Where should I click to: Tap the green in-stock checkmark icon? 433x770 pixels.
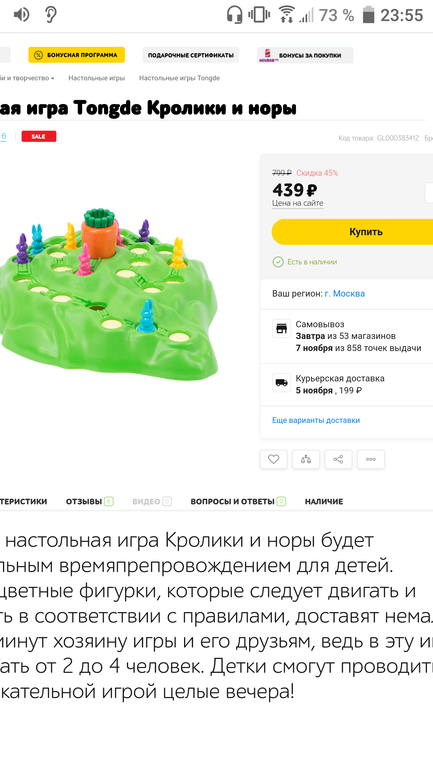tap(278, 262)
